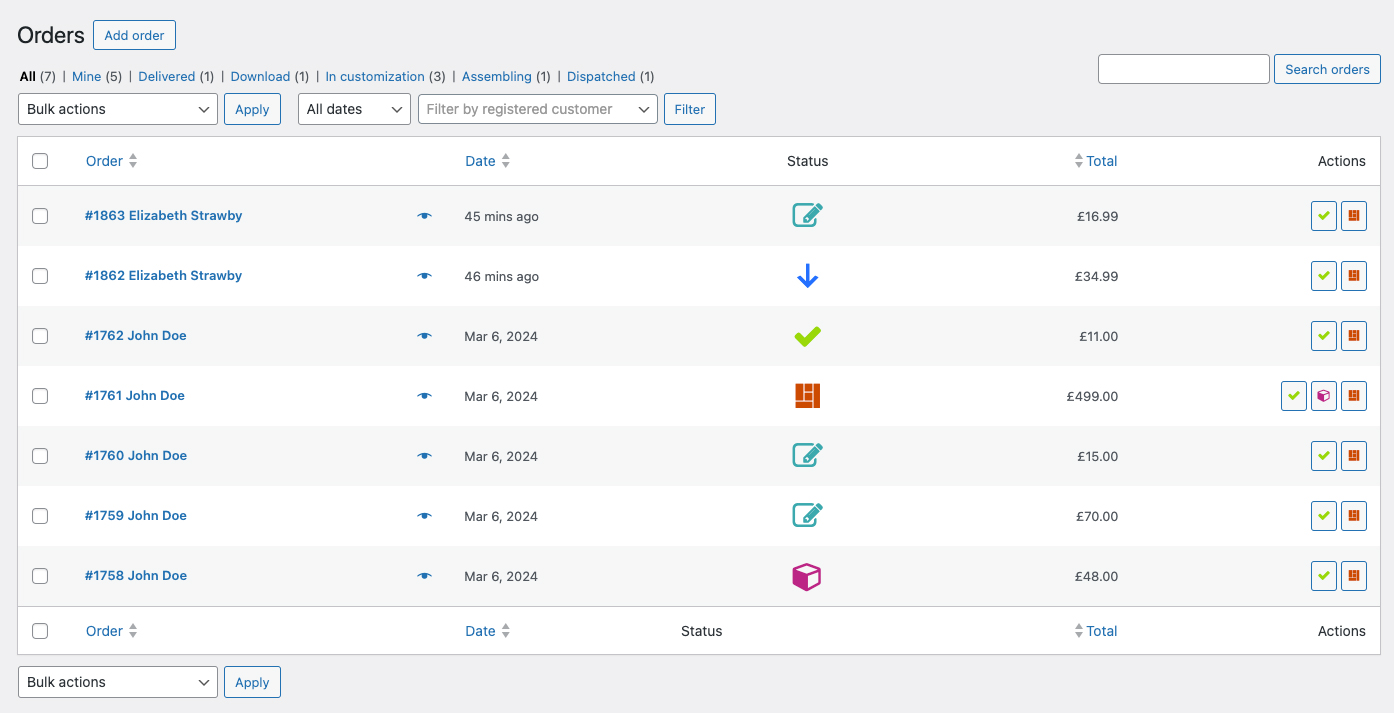
Task: Click the orange Assembling status icon for order #1761
Action: coord(807,396)
